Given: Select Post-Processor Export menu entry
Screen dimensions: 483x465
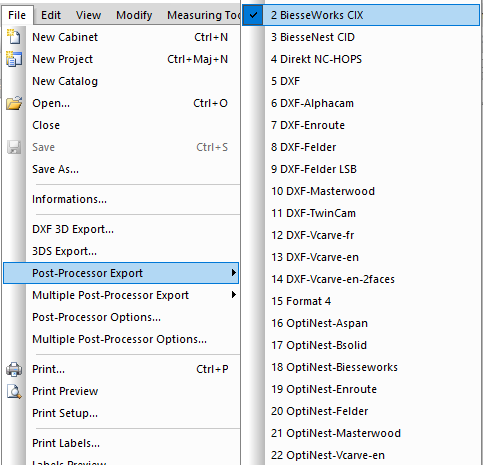Looking at the screenshot, I should coord(121,273).
